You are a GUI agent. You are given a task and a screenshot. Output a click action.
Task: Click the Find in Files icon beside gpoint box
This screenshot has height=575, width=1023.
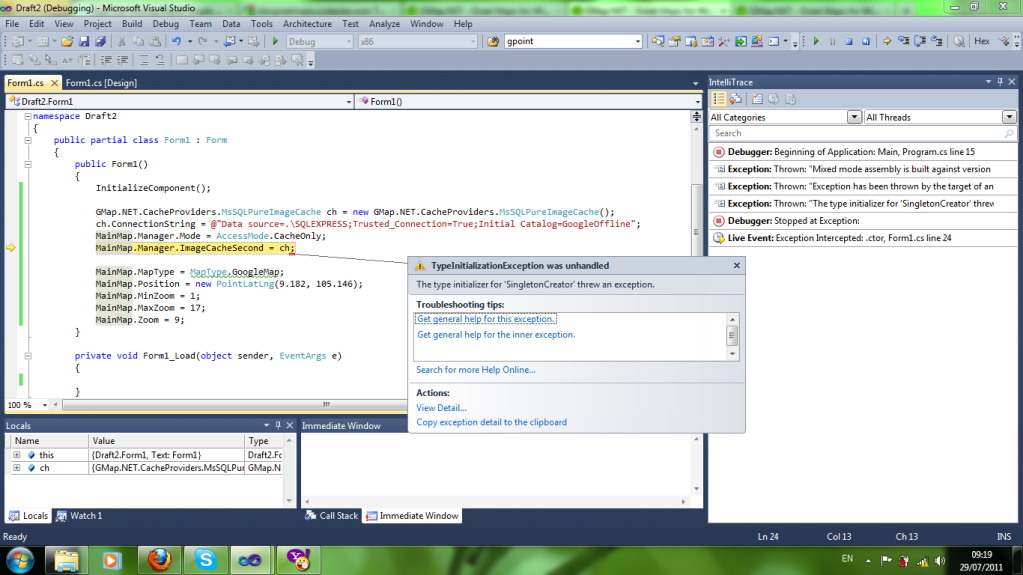click(x=493, y=41)
